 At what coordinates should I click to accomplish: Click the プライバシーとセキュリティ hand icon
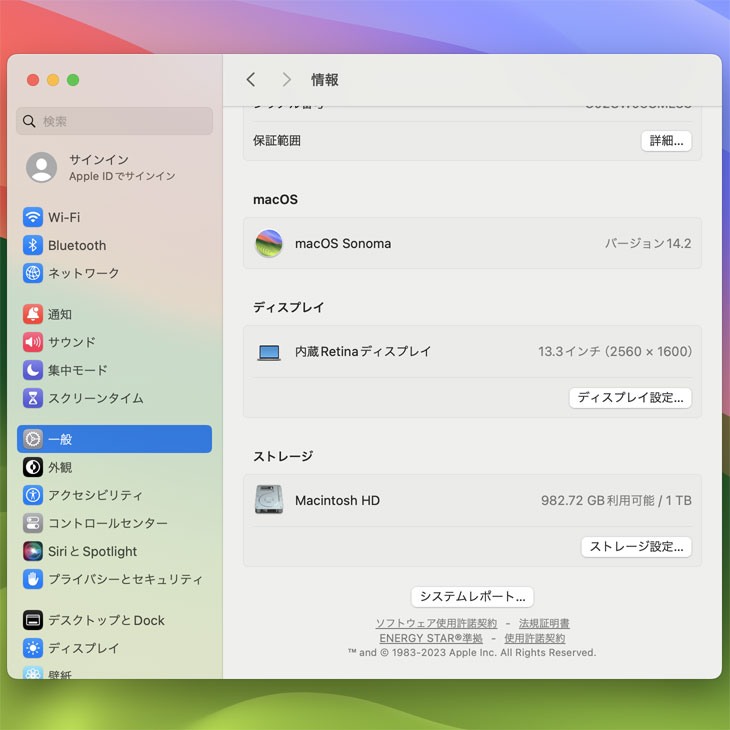coord(33,579)
